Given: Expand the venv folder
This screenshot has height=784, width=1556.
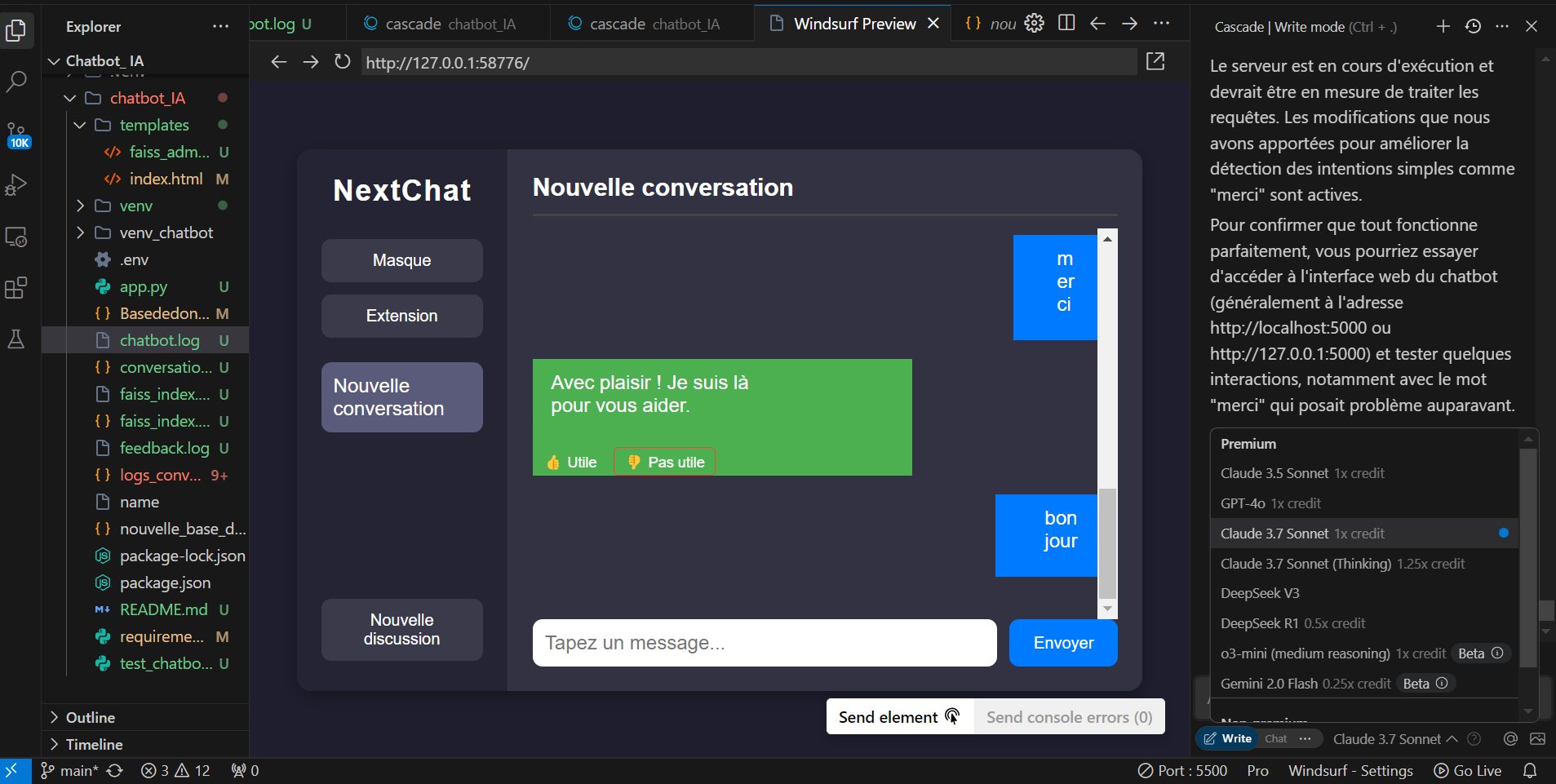Looking at the screenshot, I should point(80,206).
